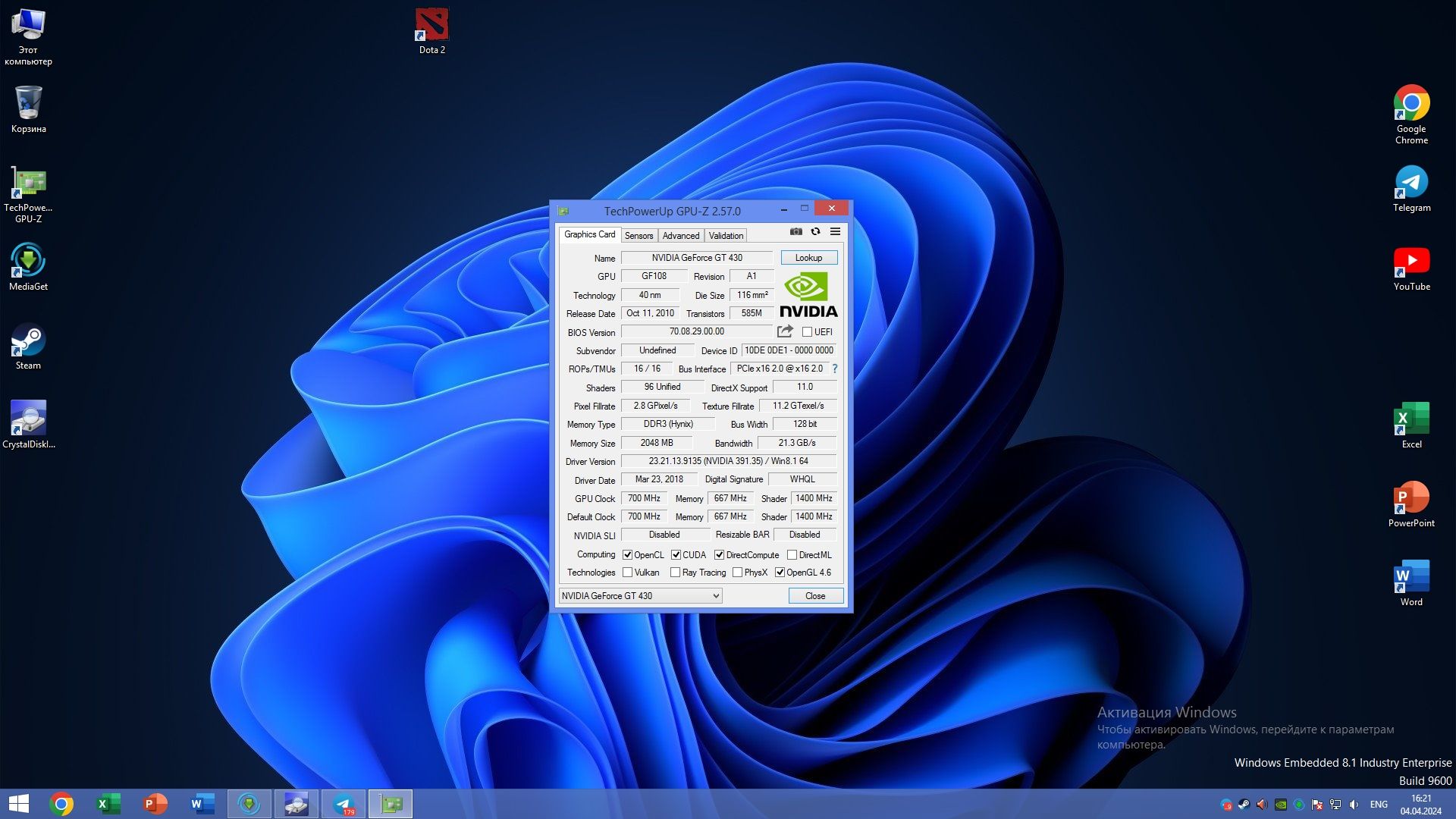1456x819 pixels.
Task: Select the Word desktop shortcut
Action: click(x=1411, y=582)
